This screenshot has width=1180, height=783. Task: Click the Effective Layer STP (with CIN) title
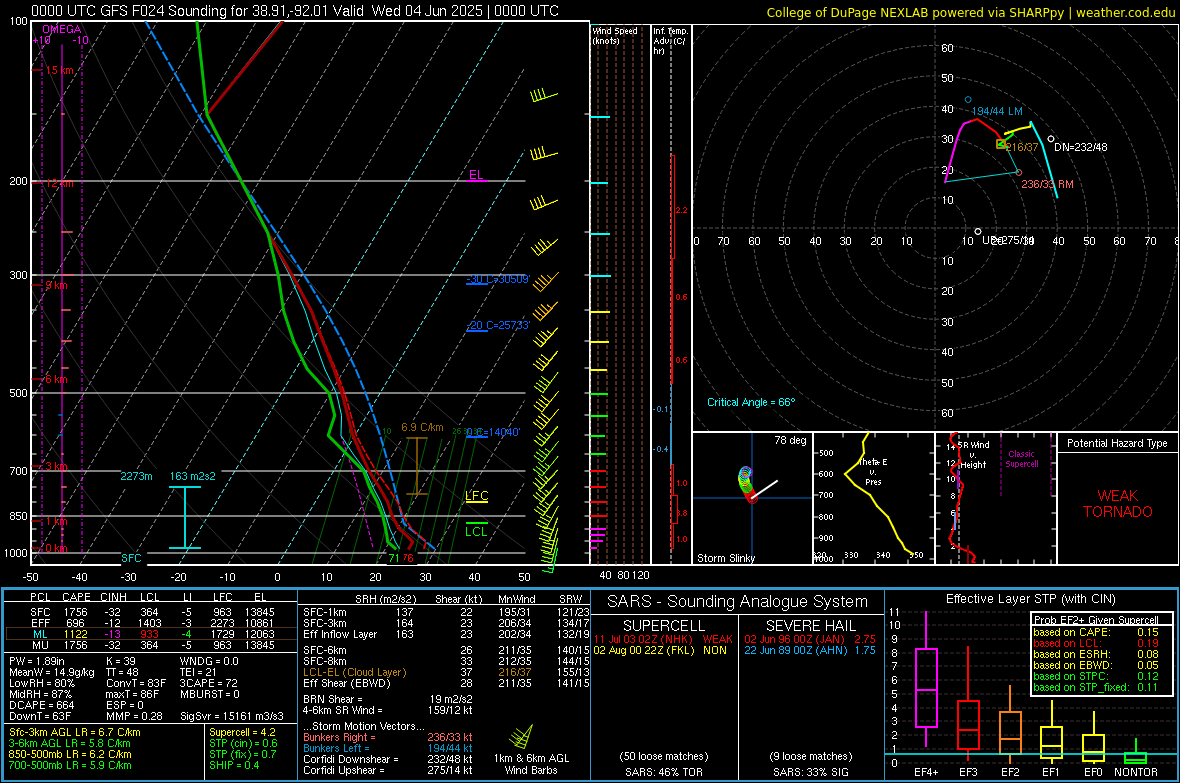1030,599
